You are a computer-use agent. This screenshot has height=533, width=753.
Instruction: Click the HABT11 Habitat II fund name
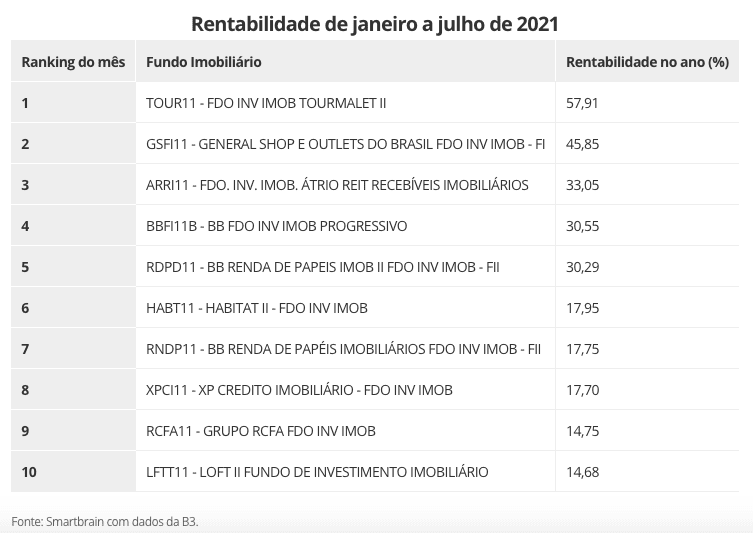257,308
